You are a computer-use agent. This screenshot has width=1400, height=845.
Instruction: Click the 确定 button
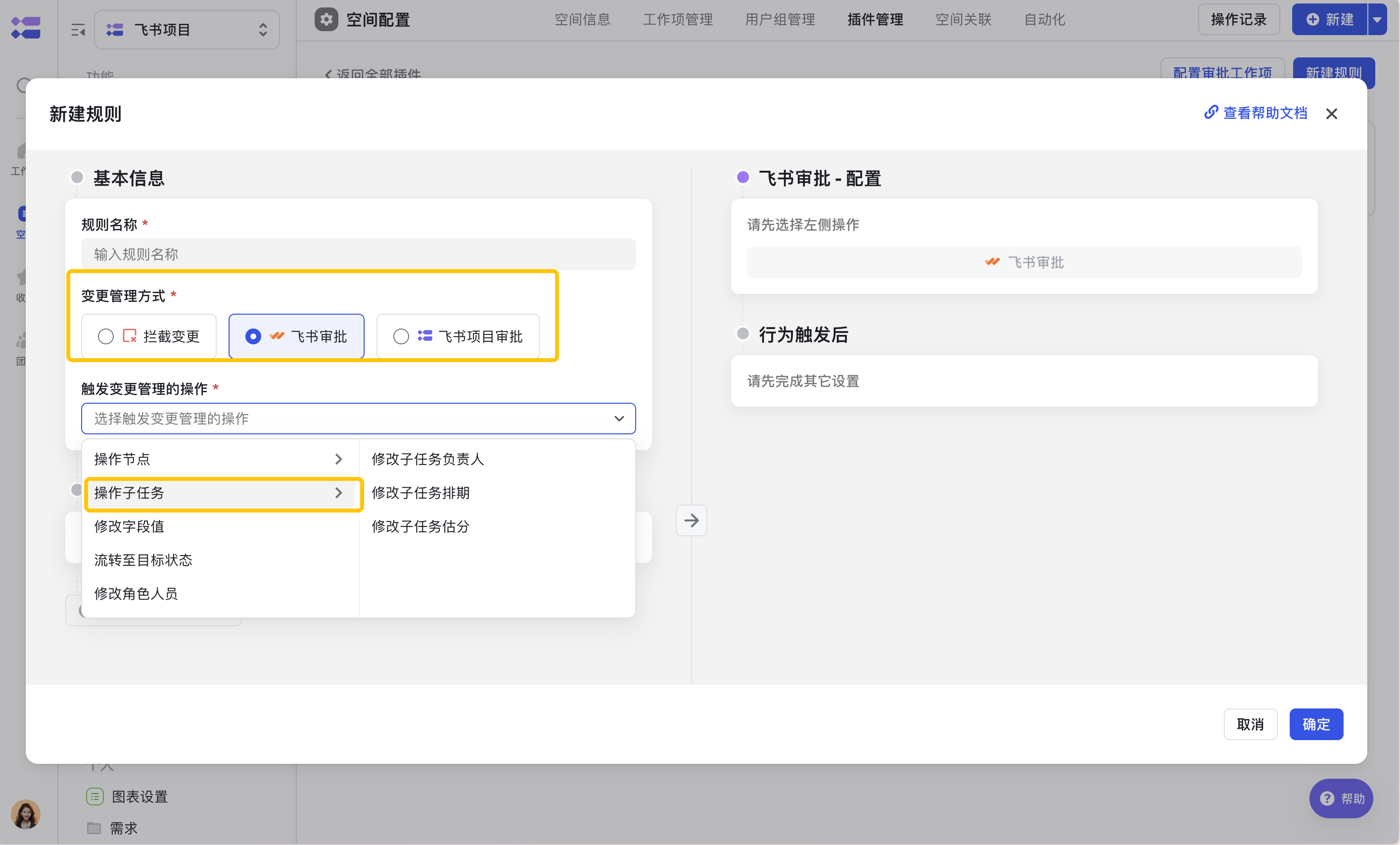point(1316,724)
